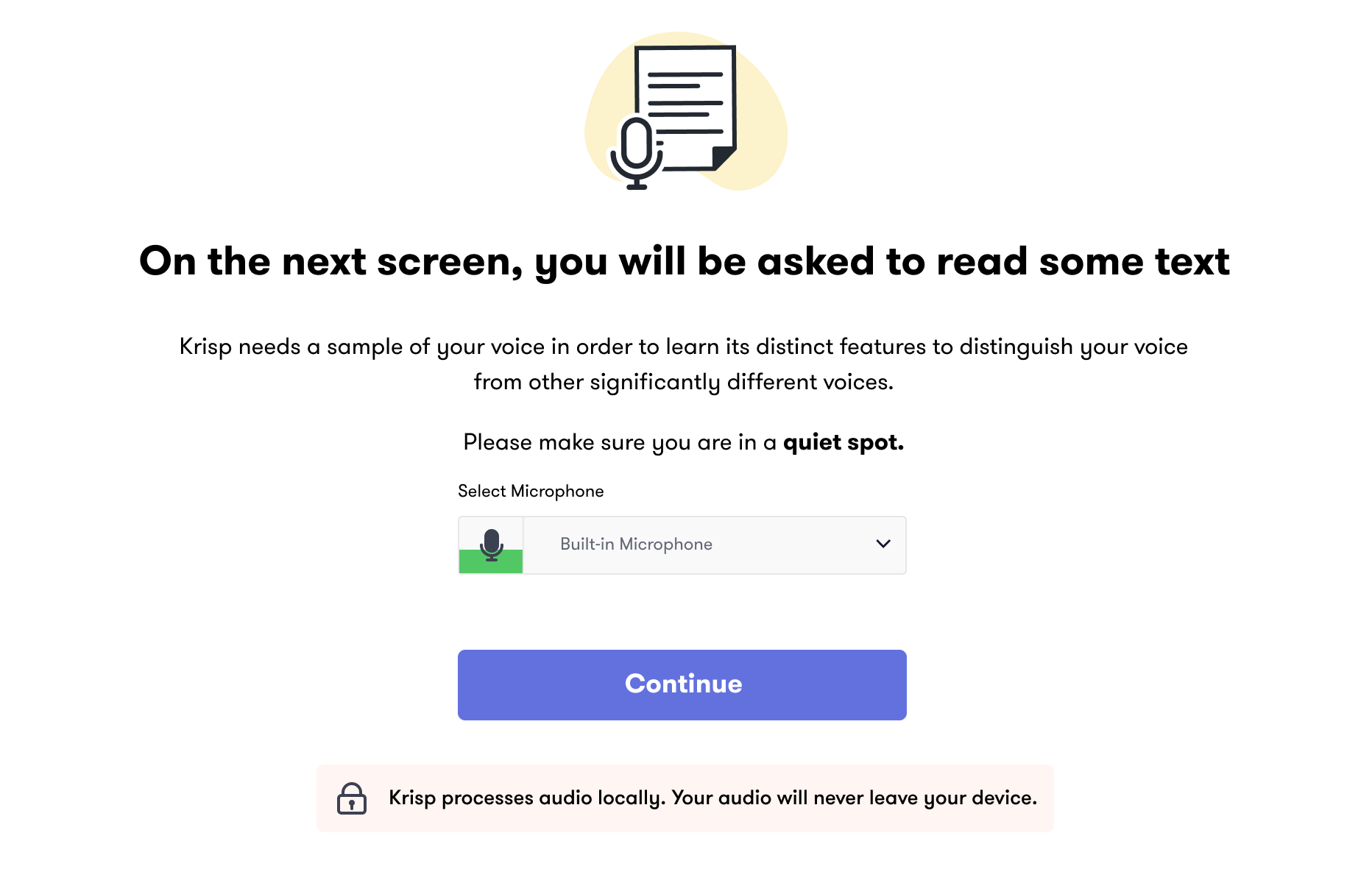Image resolution: width=1372 pixels, height=883 pixels.
Task: Click the padlock privacy icon
Action: [352, 798]
